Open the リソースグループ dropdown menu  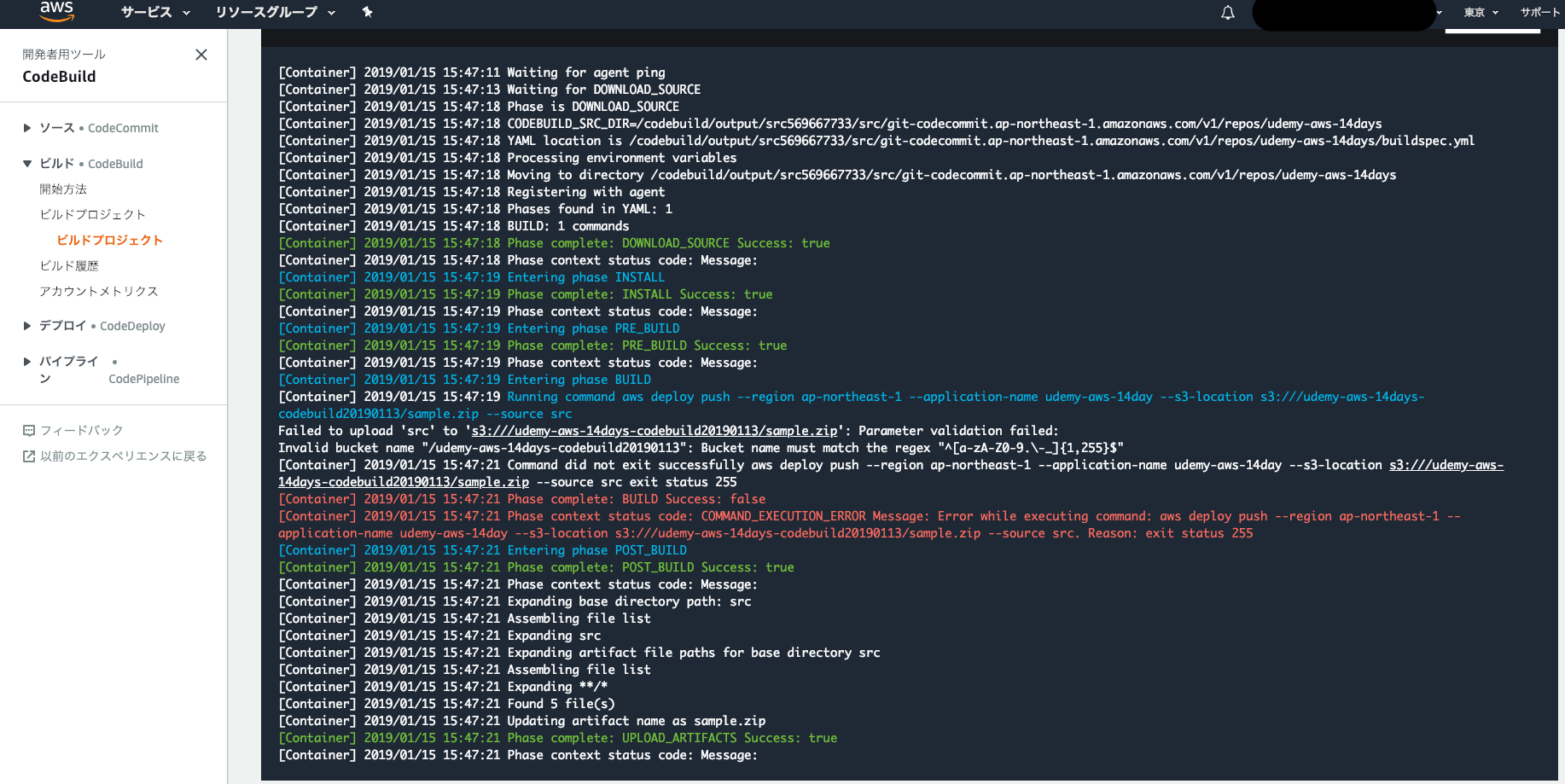click(x=275, y=12)
